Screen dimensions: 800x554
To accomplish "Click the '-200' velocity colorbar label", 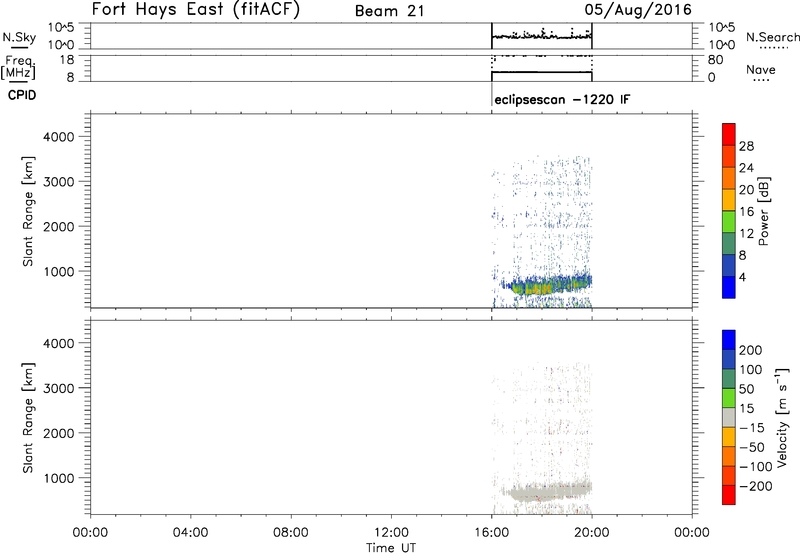I will 755,486.
